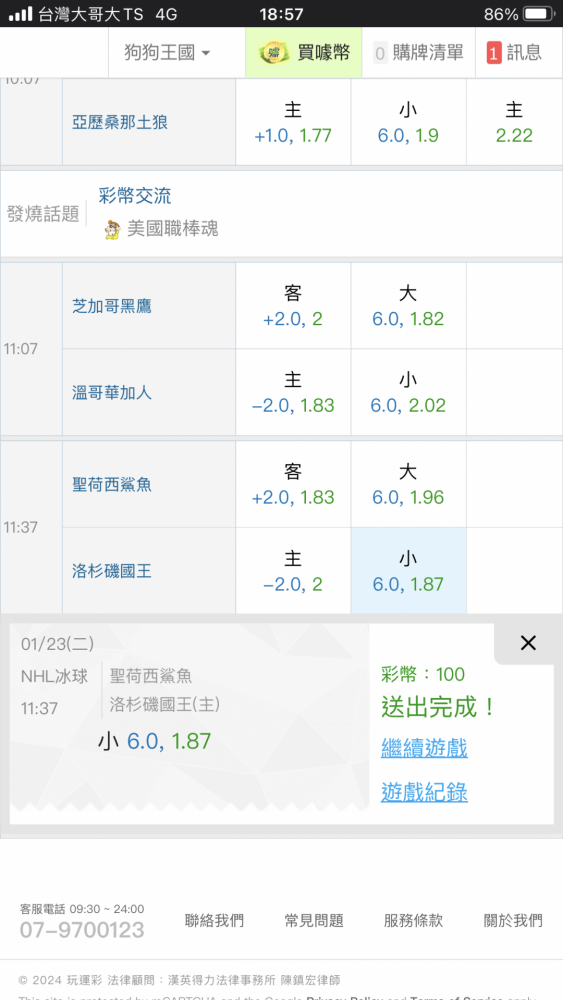Click the 聯絡我們 footer link
This screenshot has width=563, height=1000.
coord(214,920)
